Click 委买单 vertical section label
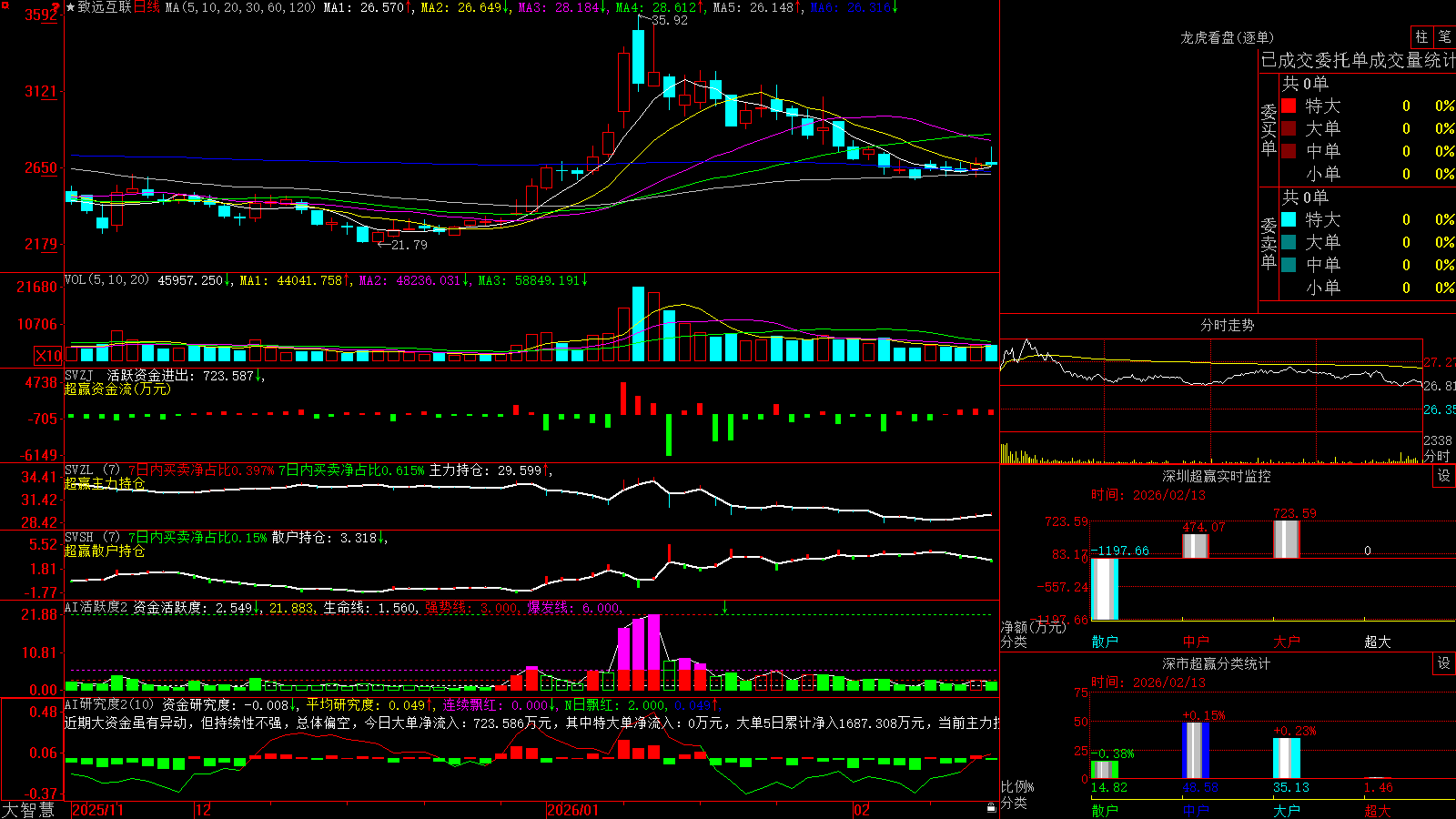The width and height of the screenshot is (1456, 819). tap(1269, 130)
